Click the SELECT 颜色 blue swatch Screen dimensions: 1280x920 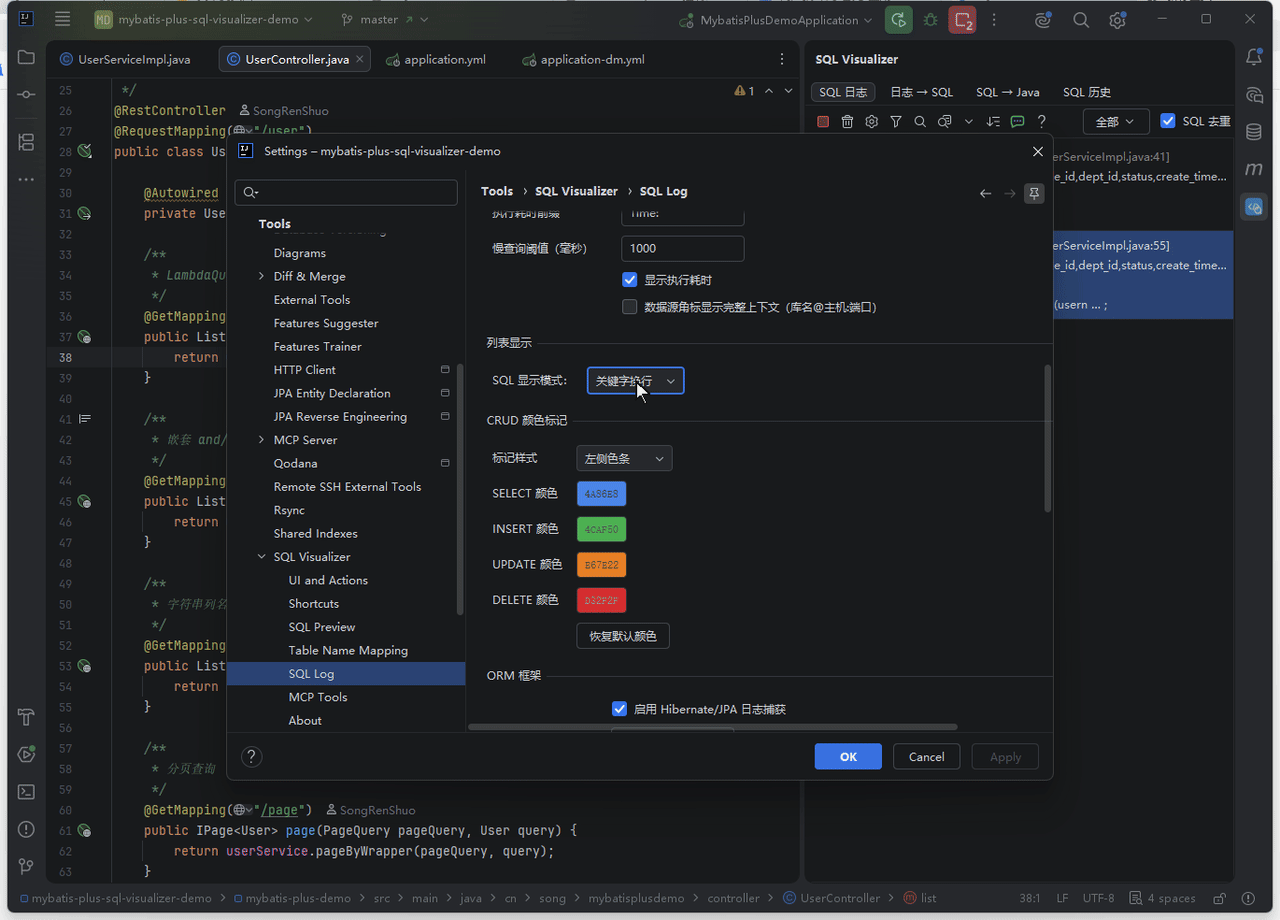pos(602,494)
